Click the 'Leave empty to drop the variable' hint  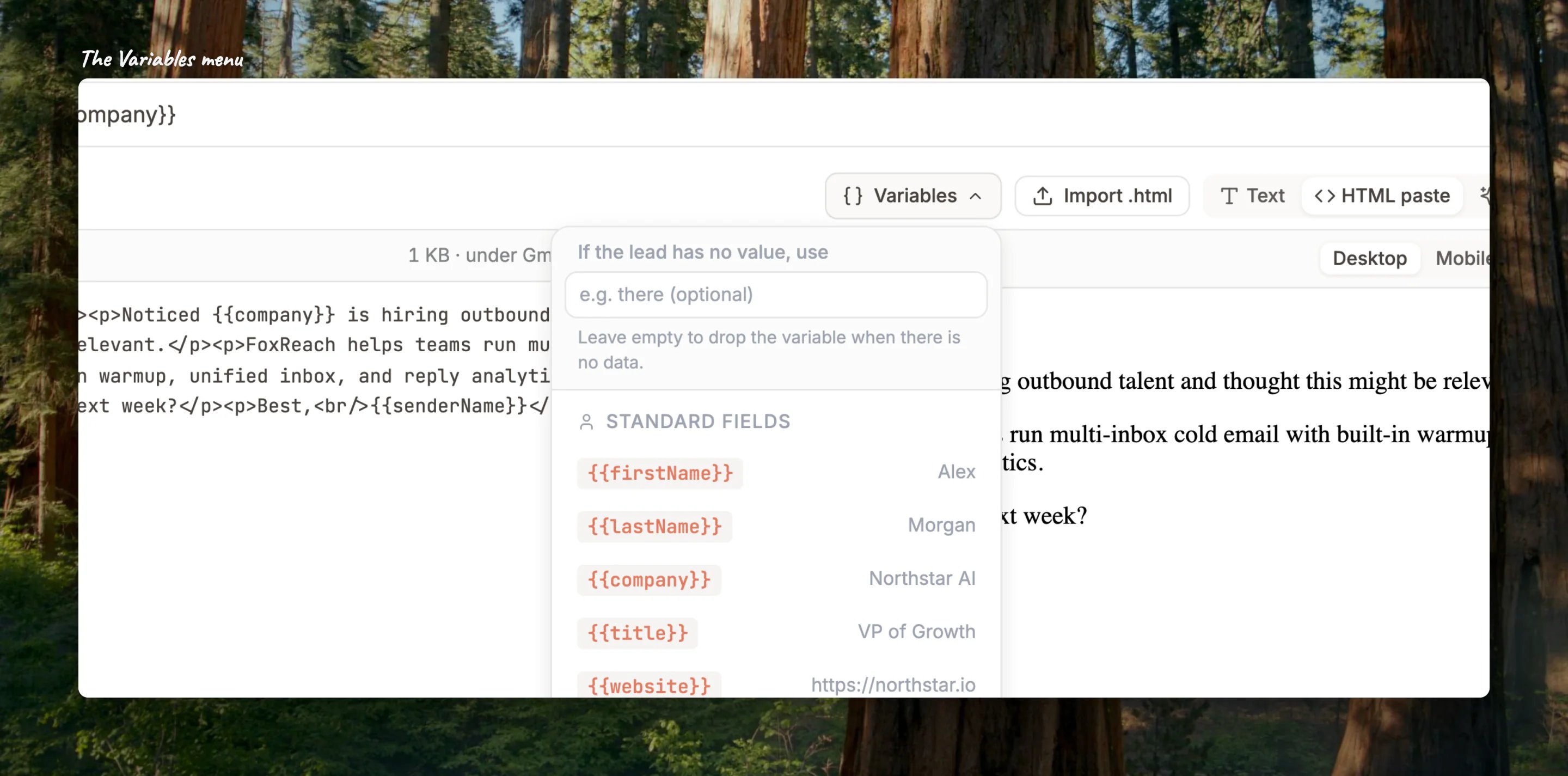(x=769, y=350)
